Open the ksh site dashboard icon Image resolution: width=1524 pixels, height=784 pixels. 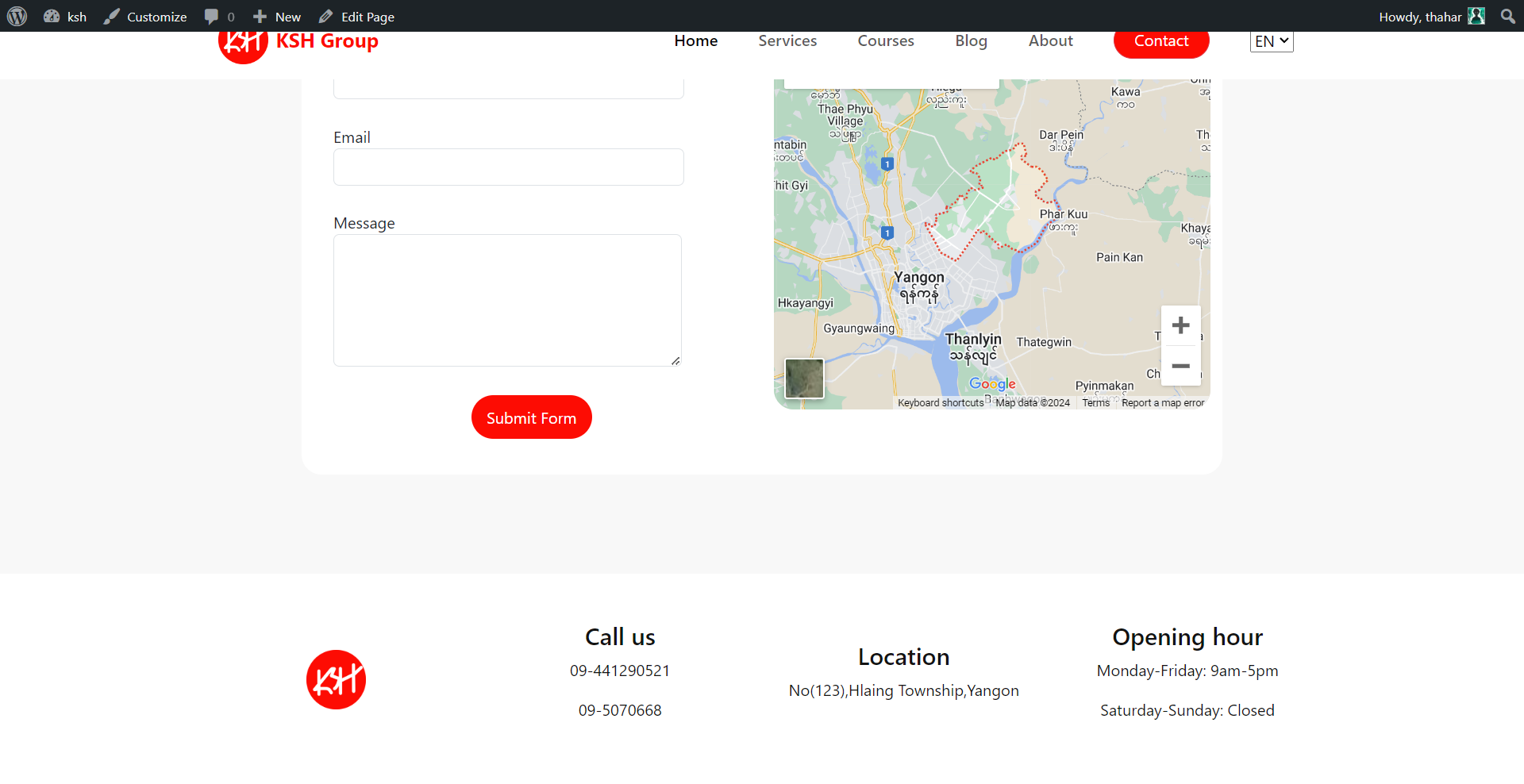coord(52,17)
